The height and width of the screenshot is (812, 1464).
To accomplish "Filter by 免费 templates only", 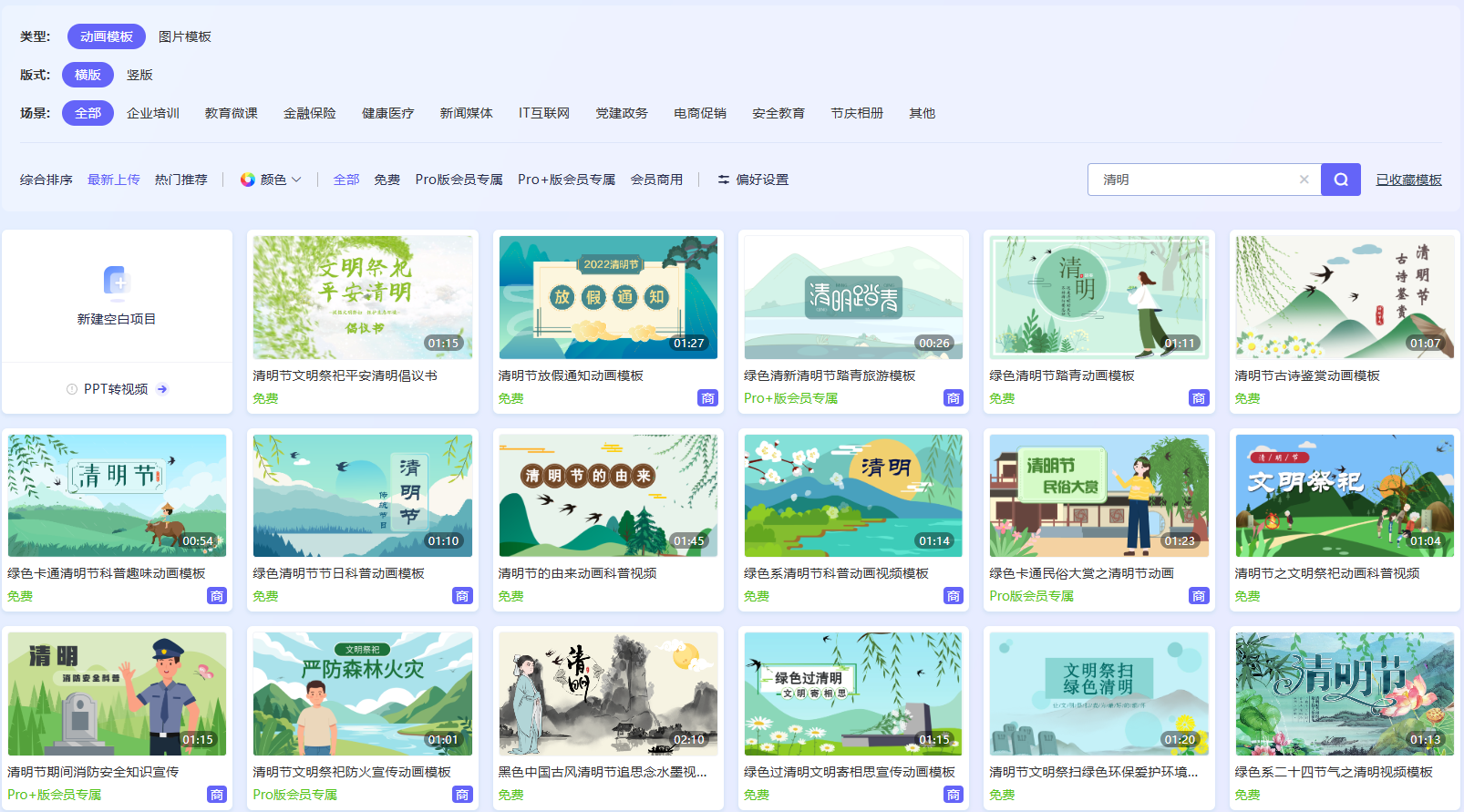I will tap(387, 180).
